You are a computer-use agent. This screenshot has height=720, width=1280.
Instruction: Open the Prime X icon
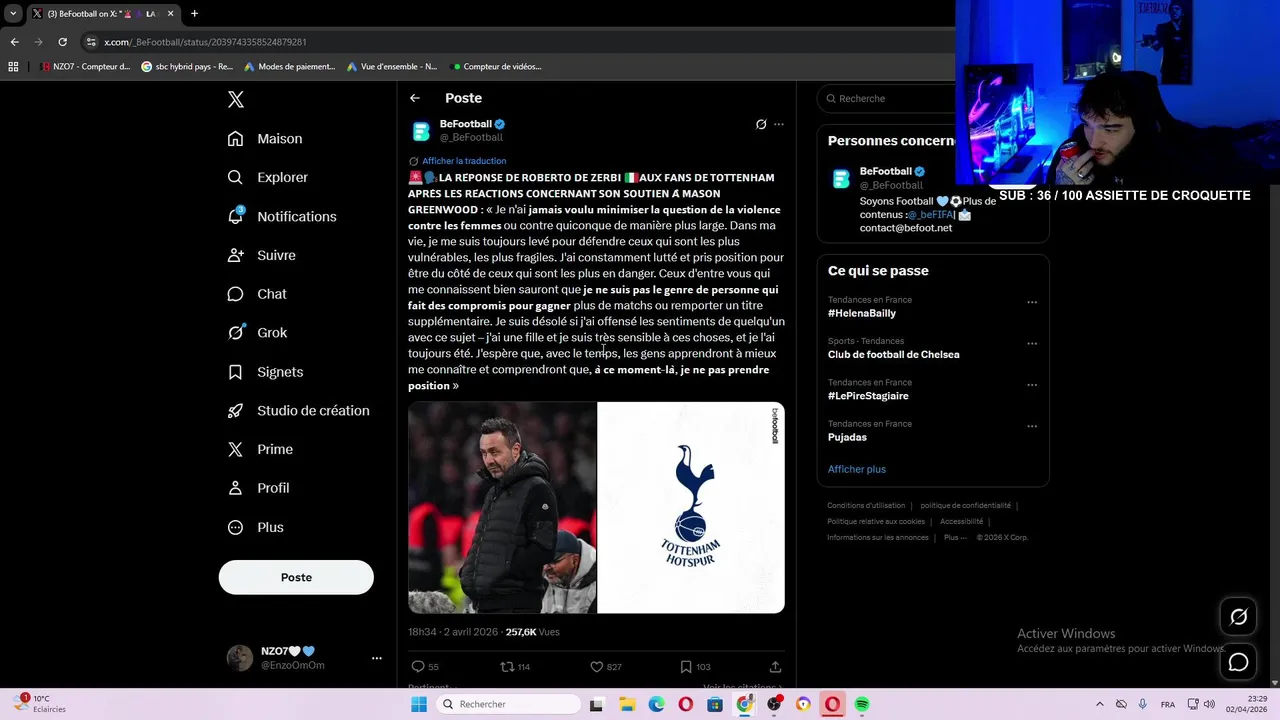click(x=235, y=449)
